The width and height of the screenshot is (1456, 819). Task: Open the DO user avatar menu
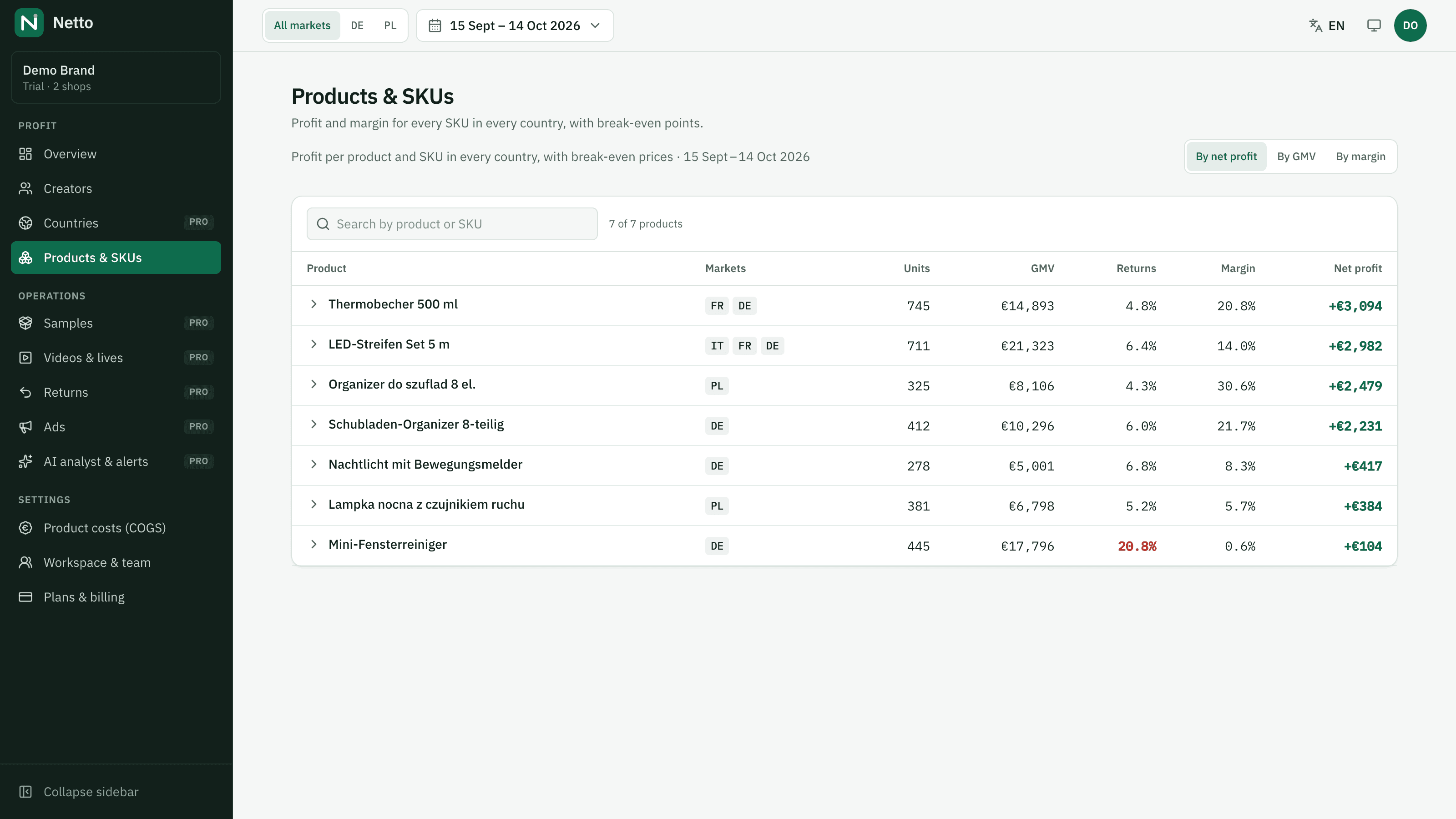click(x=1410, y=25)
